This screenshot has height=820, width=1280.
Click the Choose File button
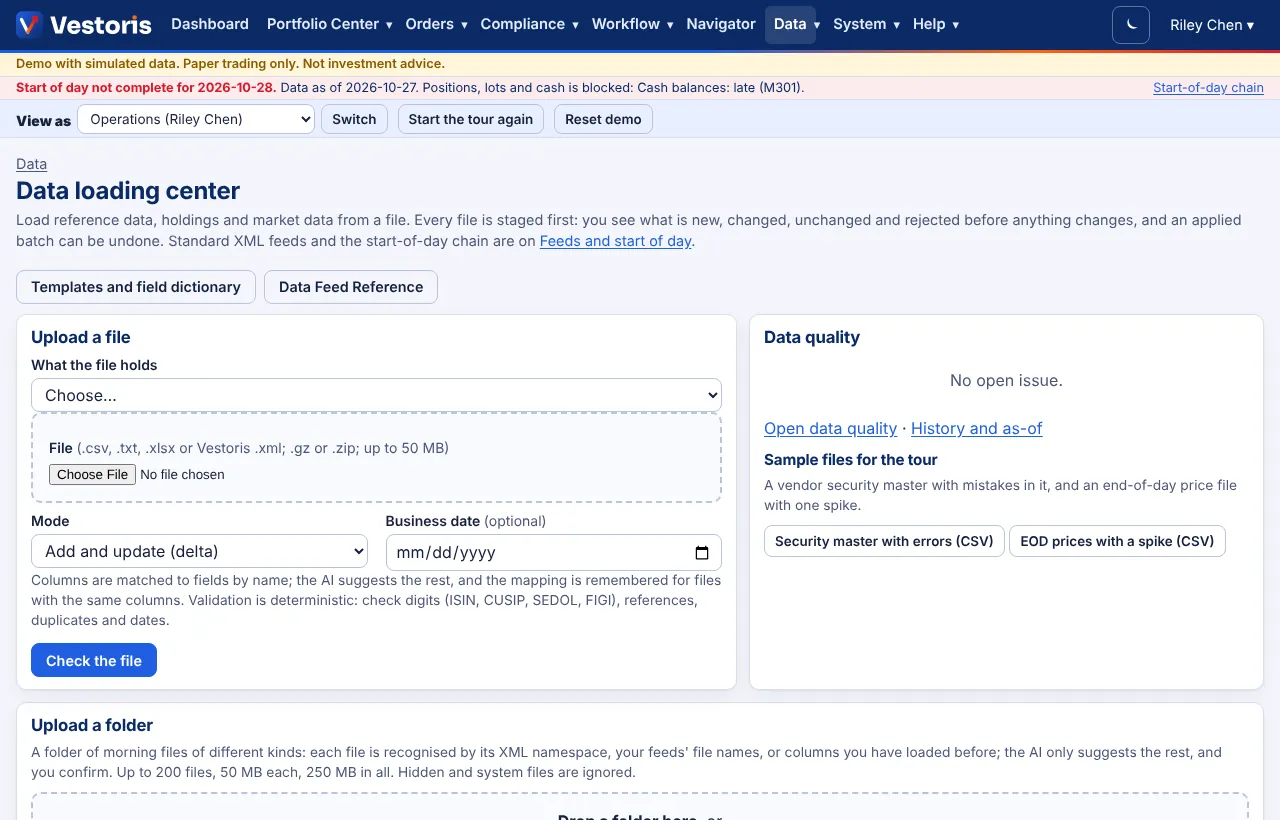pyautogui.click(x=92, y=474)
